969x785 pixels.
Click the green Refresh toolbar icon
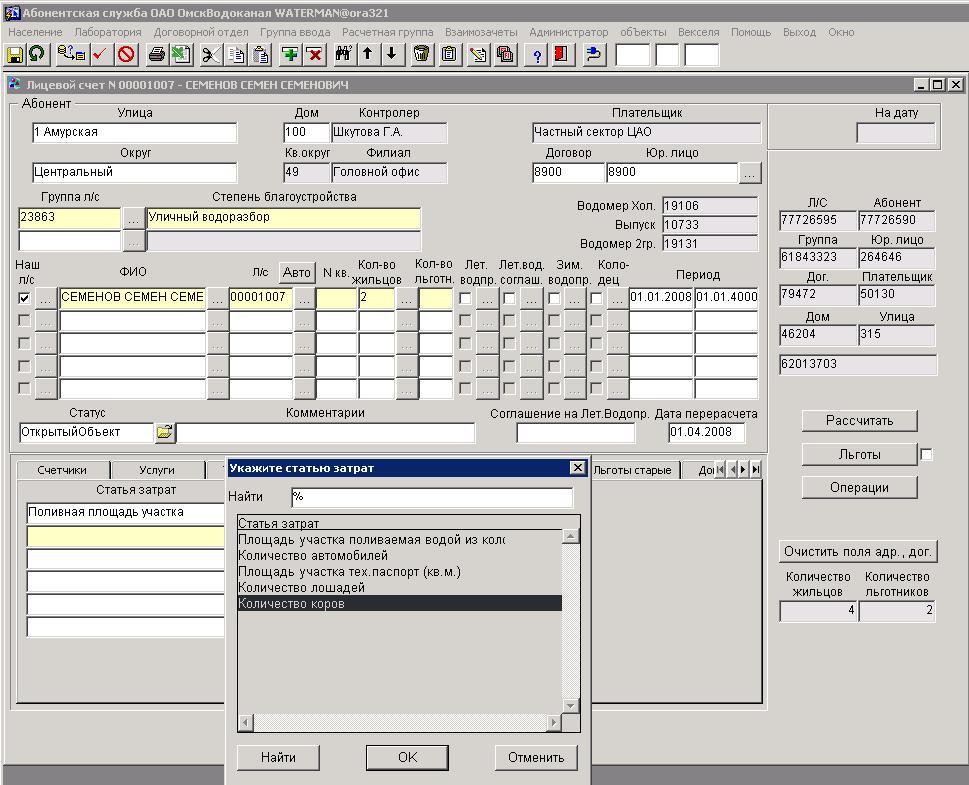tap(37, 55)
